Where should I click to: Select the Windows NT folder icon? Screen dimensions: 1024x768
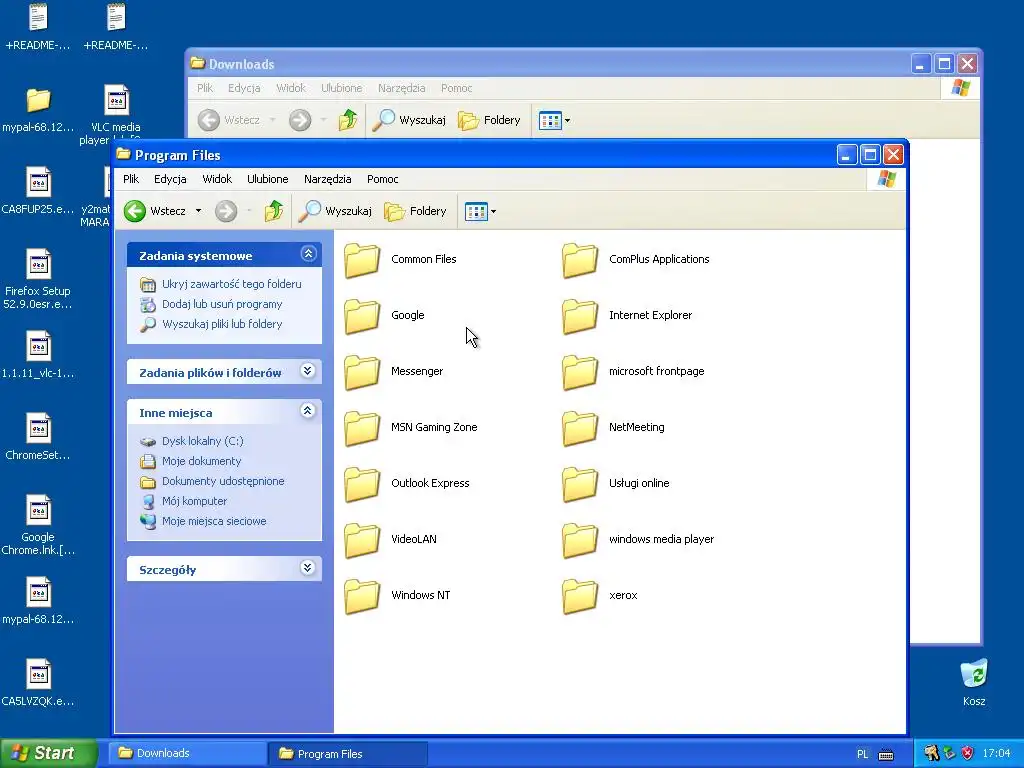coord(362,596)
